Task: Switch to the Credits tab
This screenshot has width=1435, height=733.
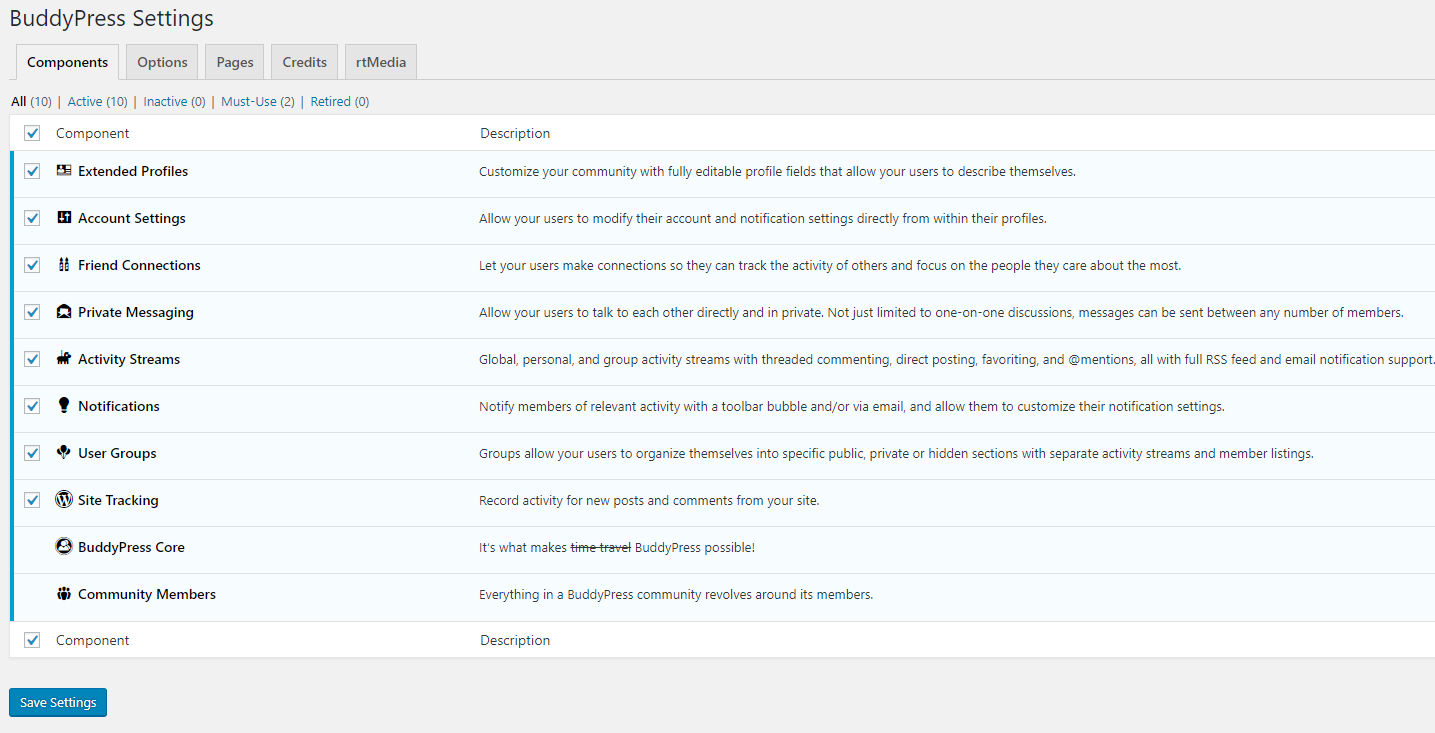Action: coord(305,62)
